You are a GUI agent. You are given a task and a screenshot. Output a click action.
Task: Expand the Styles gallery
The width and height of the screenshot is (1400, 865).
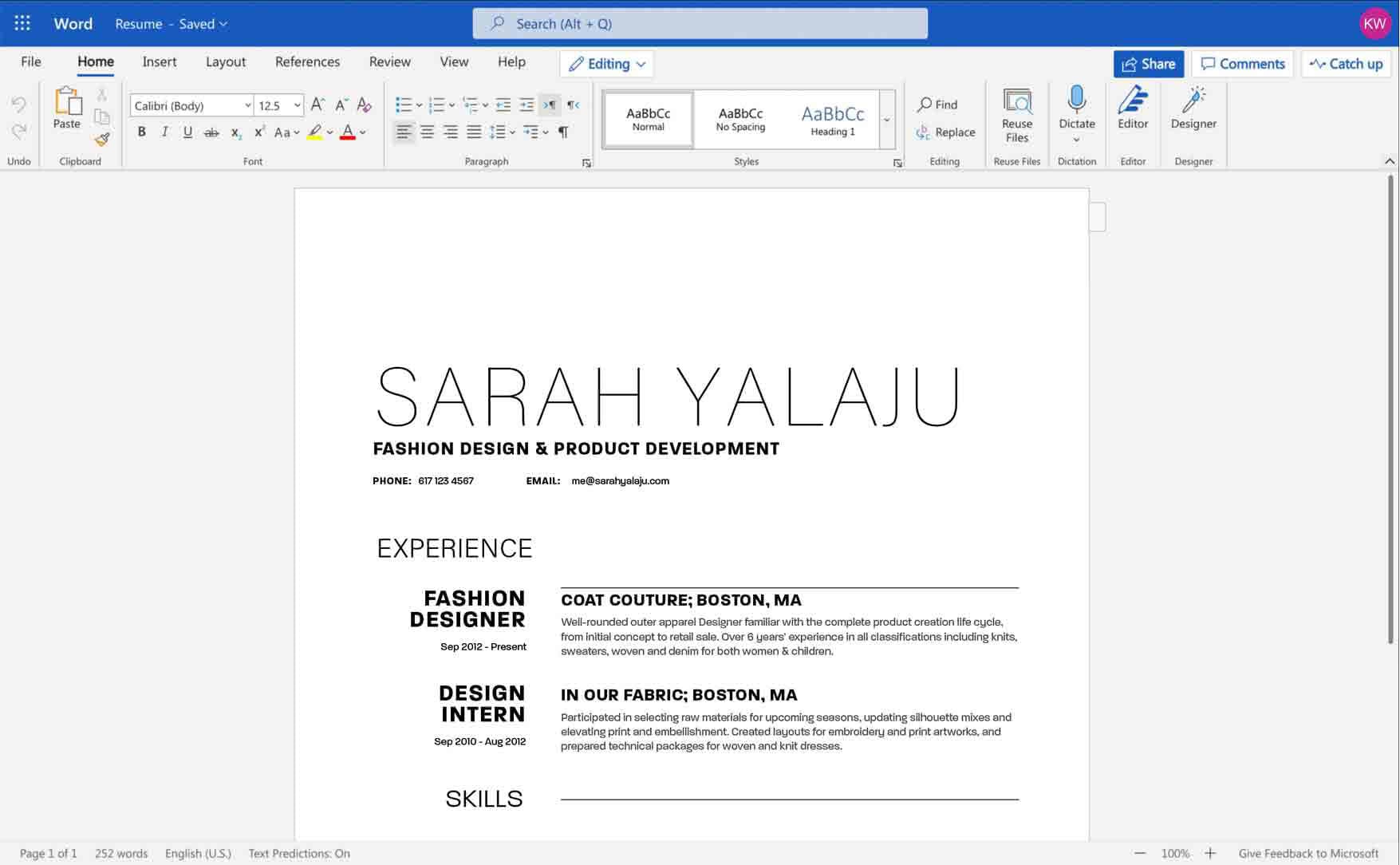pos(886,120)
